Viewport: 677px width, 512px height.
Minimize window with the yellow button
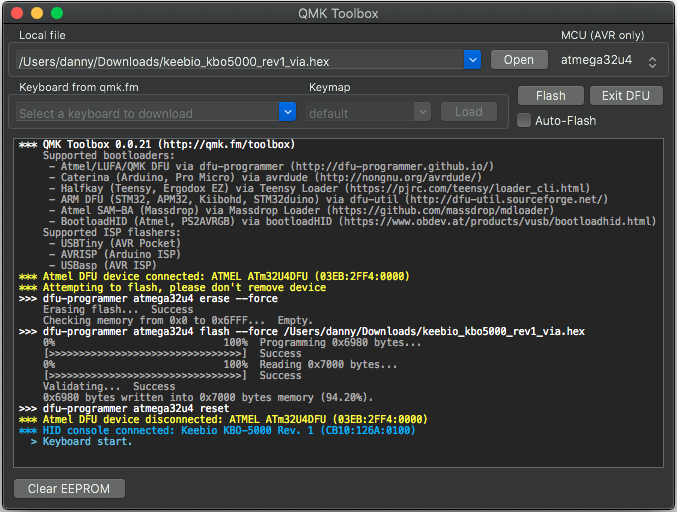[37, 13]
